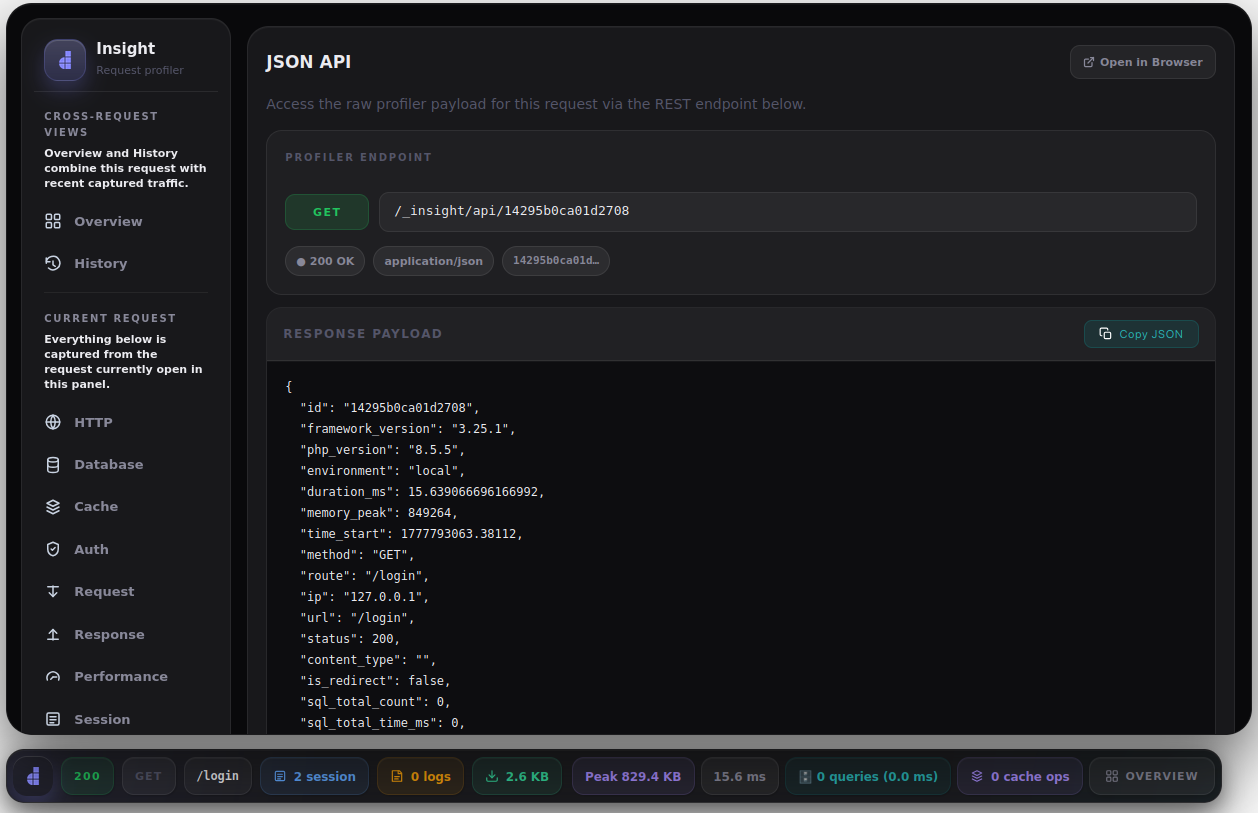Click the greyed GET badge in bottom toolbar
The width and height of the screenshot is (1258, 813).
[x=148, y=776]
